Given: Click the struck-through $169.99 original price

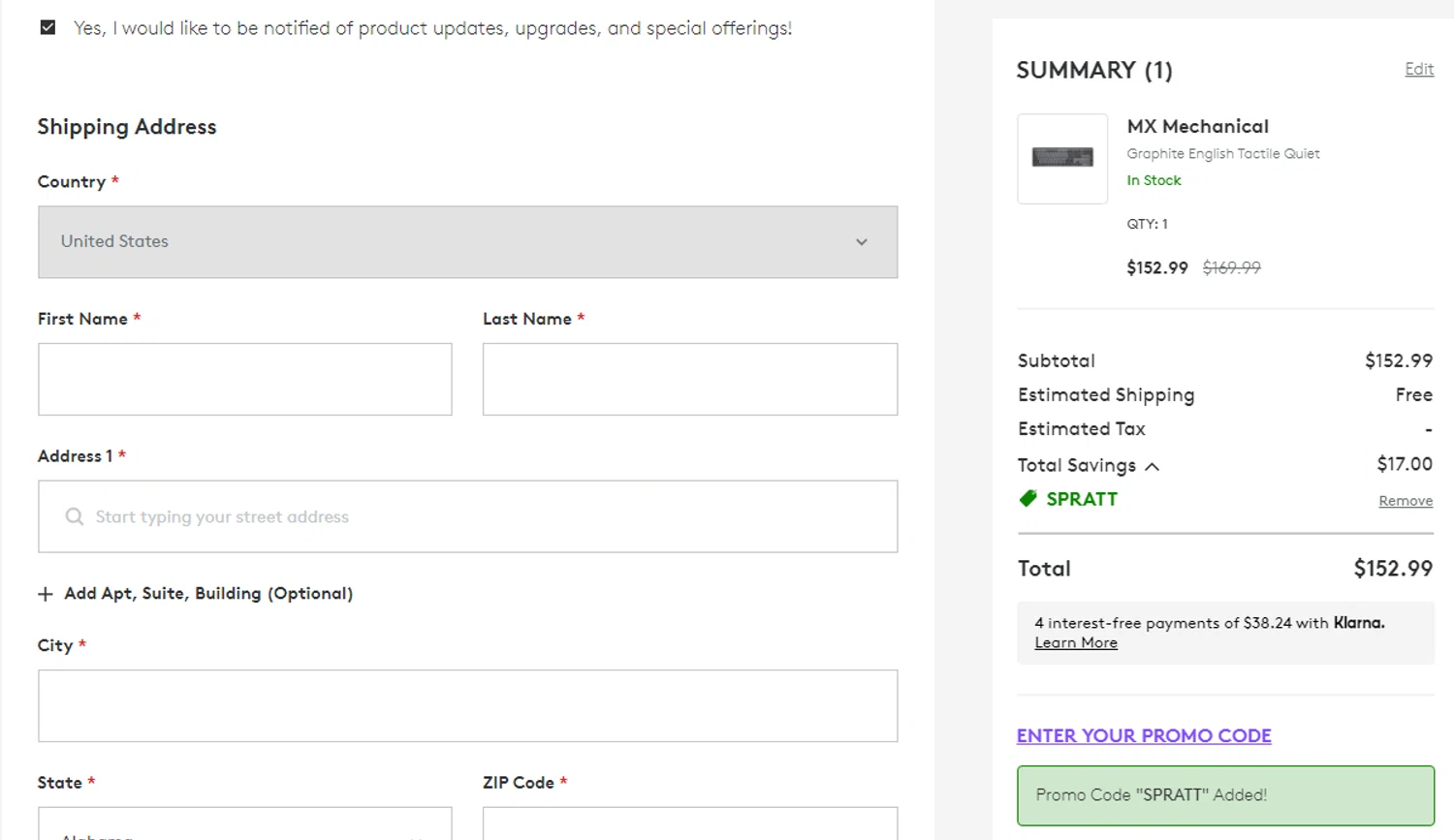Looking at the screenshot, I should [x=1232, y=267].
